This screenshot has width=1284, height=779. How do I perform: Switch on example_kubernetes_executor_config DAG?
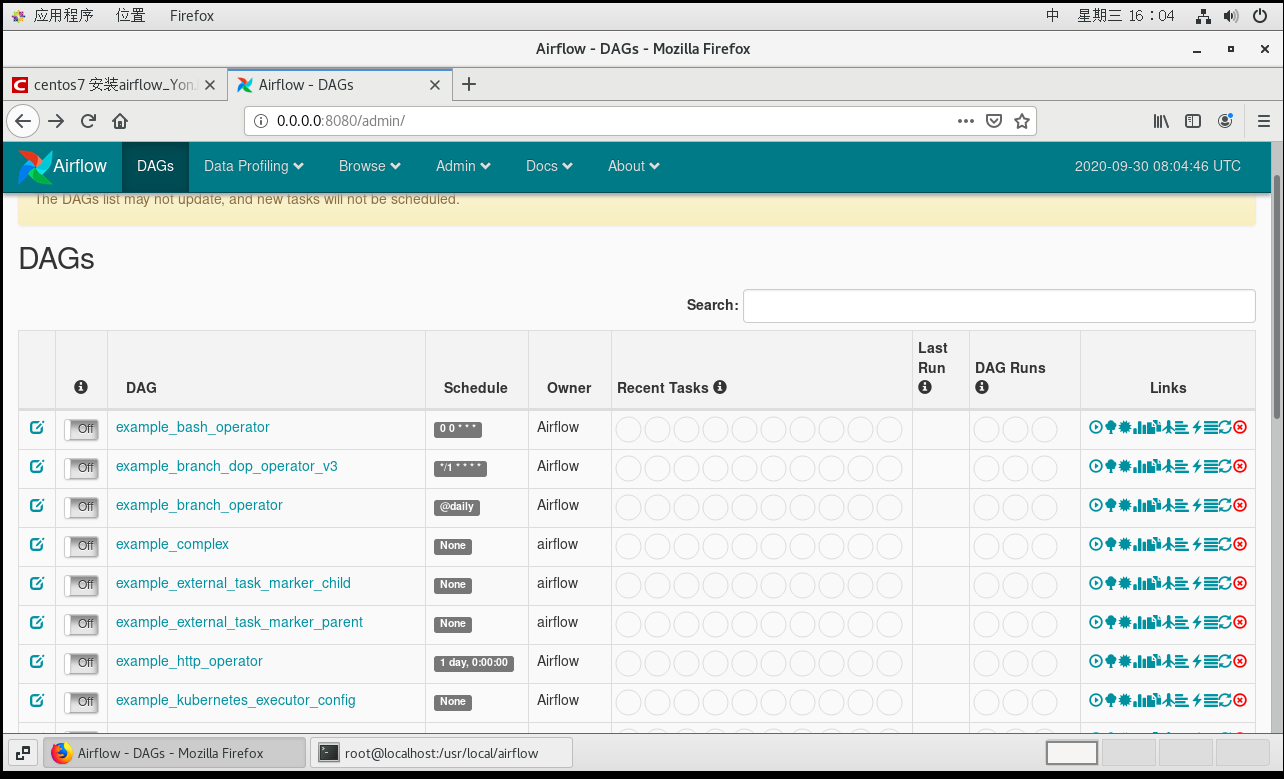click(x=81, y=702)
